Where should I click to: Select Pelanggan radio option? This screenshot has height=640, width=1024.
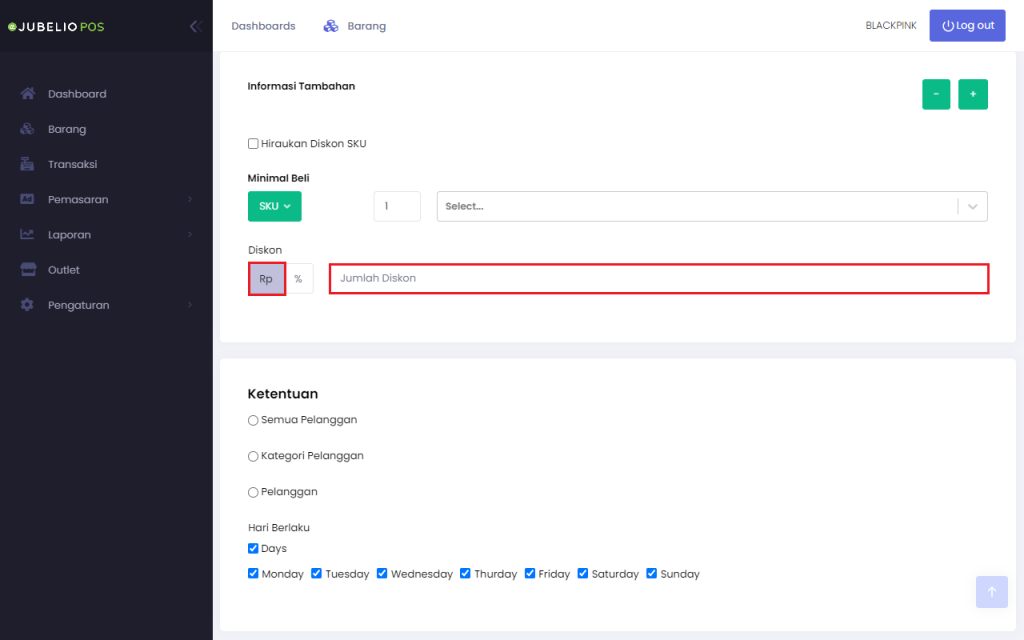tap(253, 492)
